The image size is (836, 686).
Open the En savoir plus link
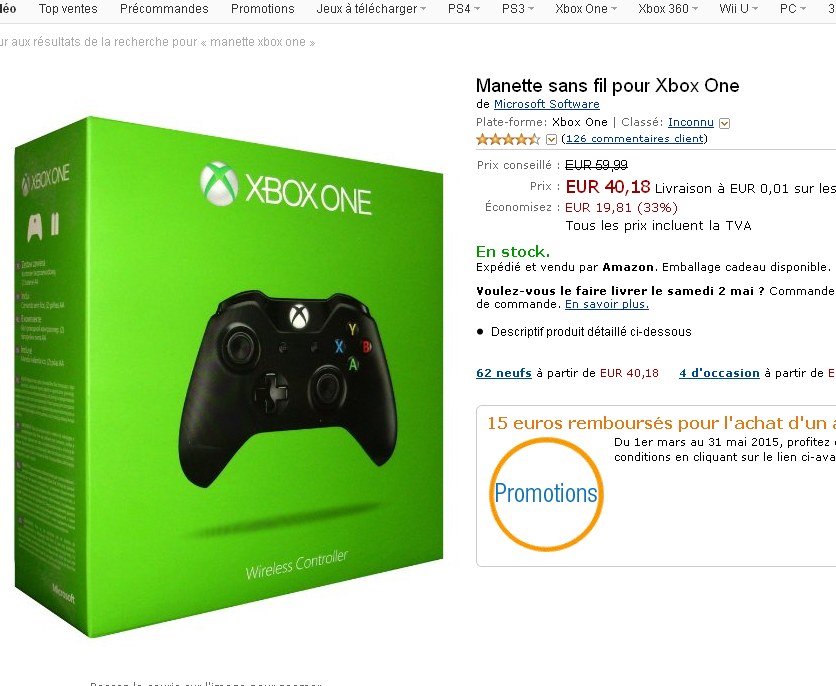pos(607,304)
